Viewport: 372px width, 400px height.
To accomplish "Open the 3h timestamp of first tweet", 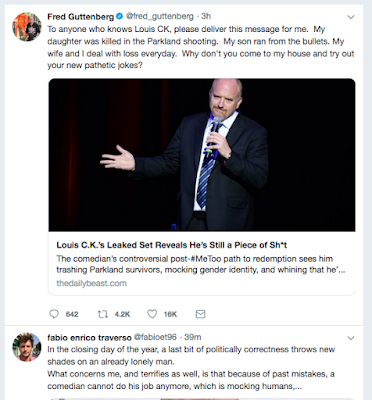I will click(x=206, y=16).
